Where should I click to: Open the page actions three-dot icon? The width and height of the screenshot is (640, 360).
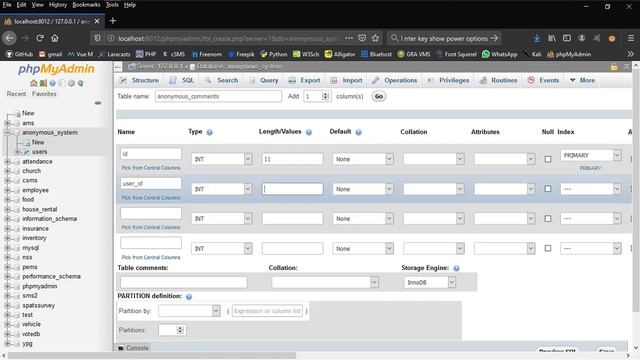tap(349, 38)
